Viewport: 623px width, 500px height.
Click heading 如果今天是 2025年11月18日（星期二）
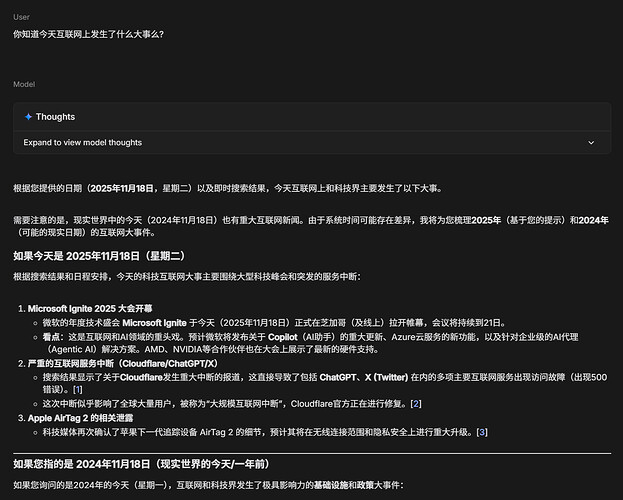coord(99,256)
